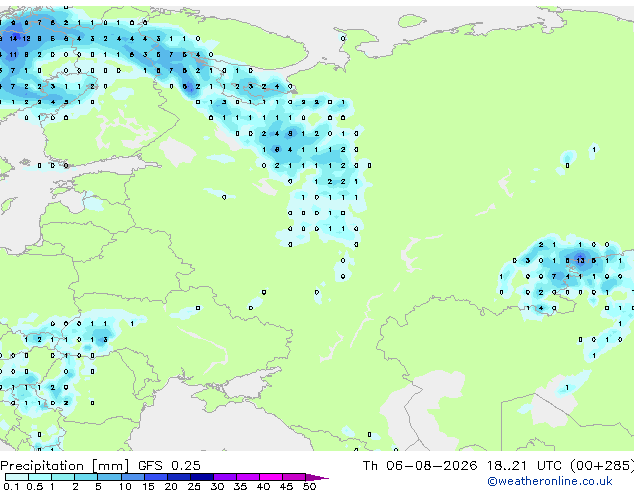The width and height of the screenshot is (634, 490).
Task: Click the 35–40 mm purple legend swatch
Action: (248, 477)
